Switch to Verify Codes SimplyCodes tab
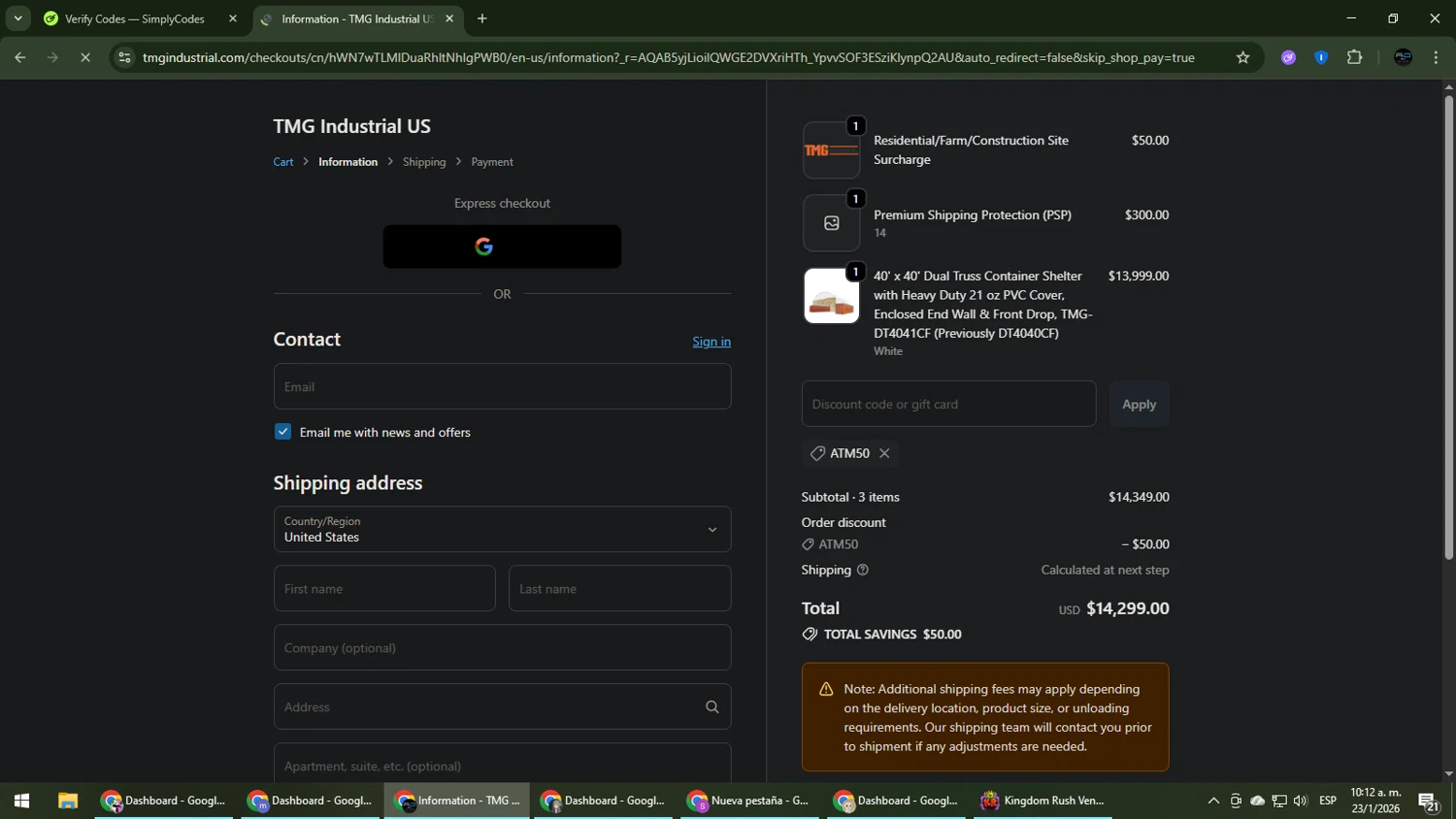 (134, 18)
